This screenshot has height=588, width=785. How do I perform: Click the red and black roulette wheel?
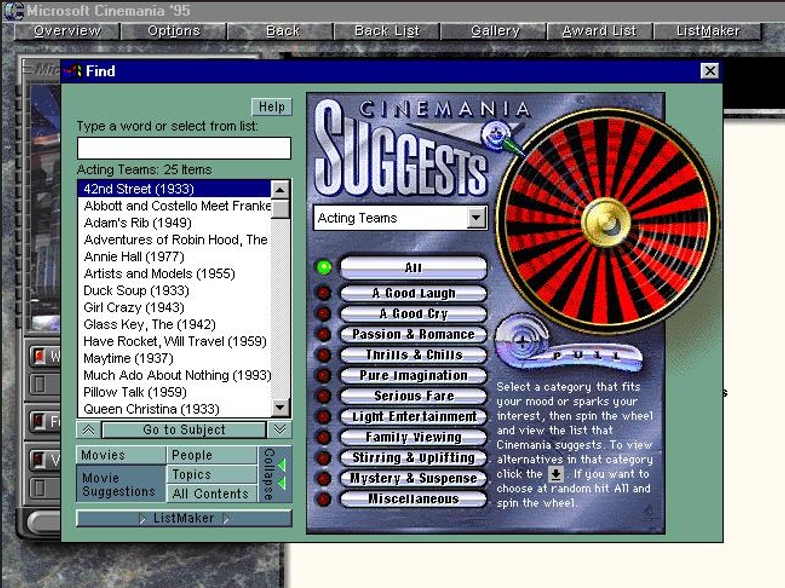click(x=607, y=221)
